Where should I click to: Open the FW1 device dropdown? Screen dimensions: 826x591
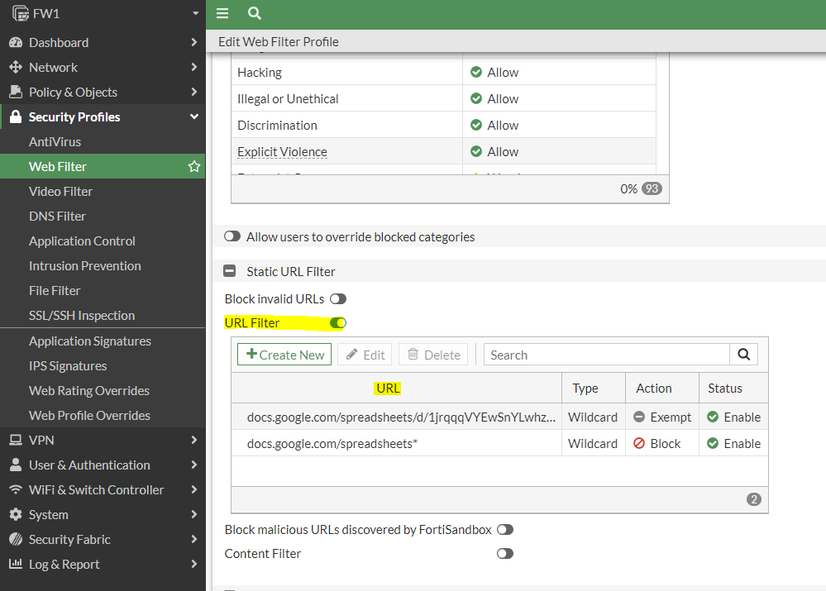pyautogui.click(x=196, y=13)
